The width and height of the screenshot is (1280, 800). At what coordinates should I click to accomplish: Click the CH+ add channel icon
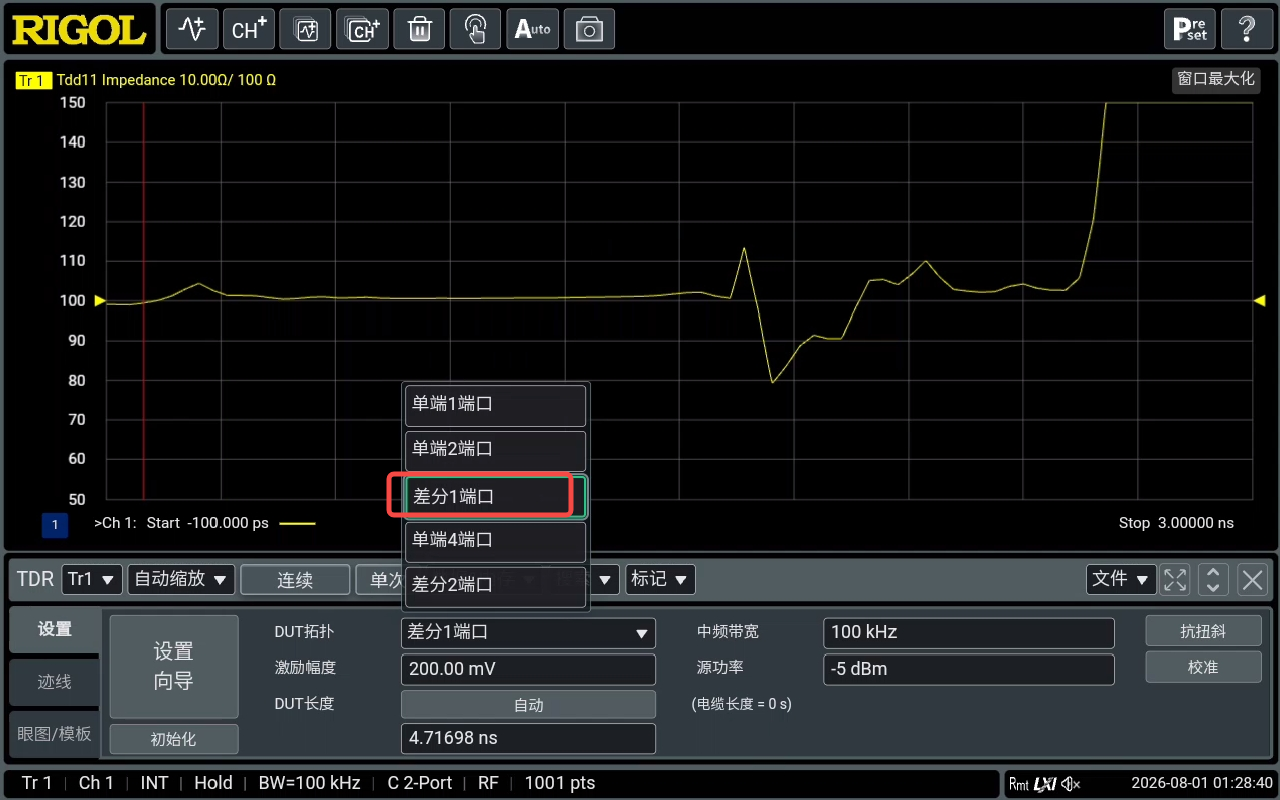pyautogui.click(x=248, y=29)
